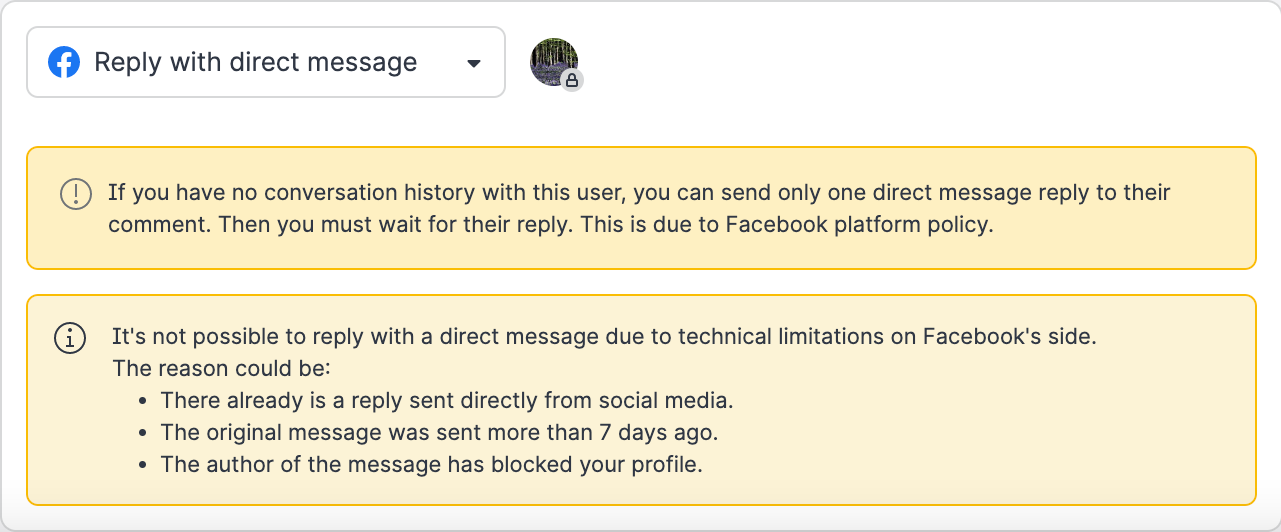Click bullet "original message was sent more than 7 days"

pyautogui.click(x=439, y=433)
